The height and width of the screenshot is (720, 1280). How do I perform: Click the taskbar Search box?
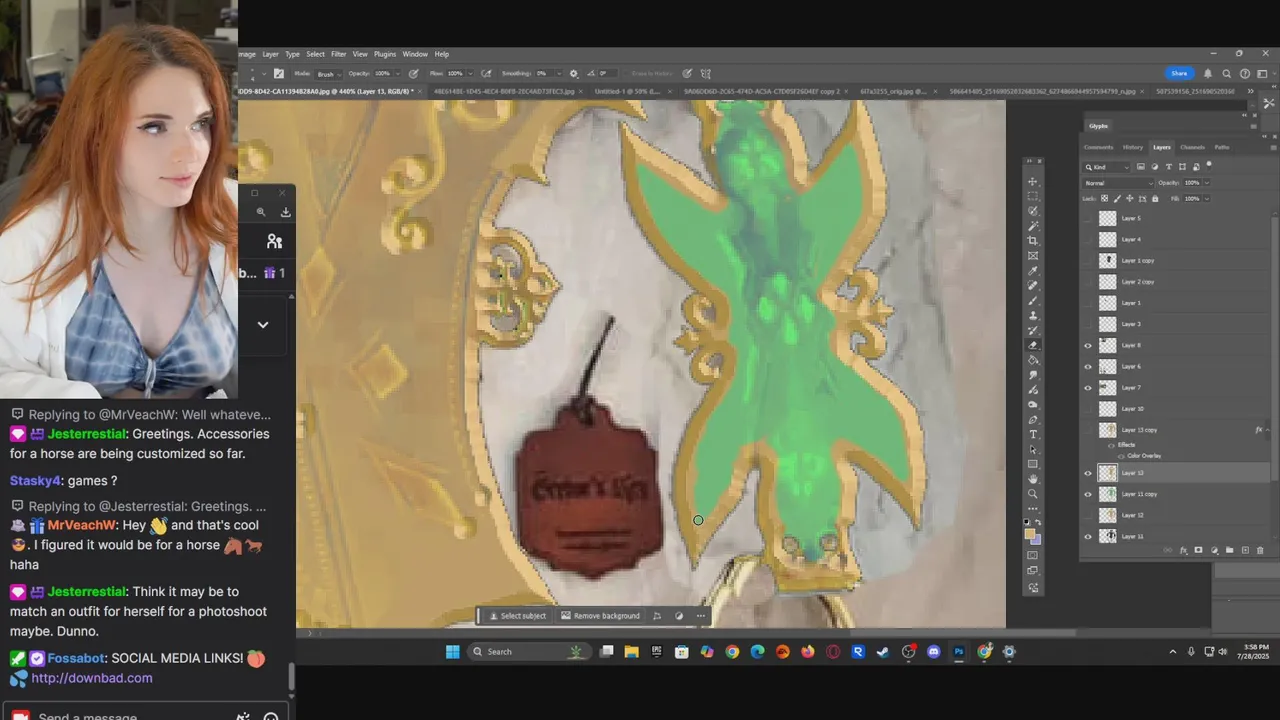(530, 652)
